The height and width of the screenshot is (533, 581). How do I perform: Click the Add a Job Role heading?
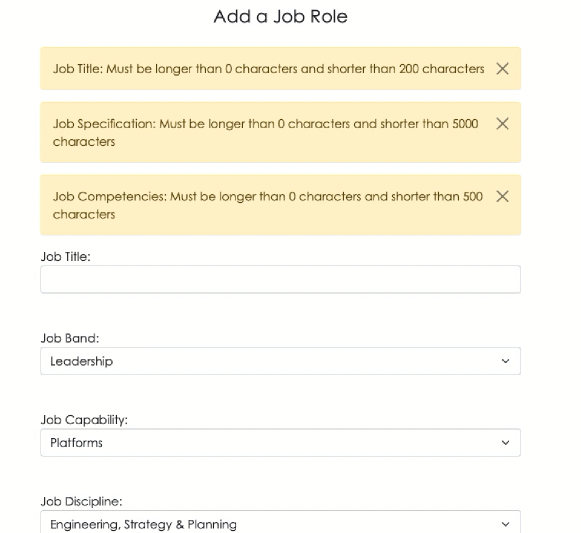(x=280, y=16)
